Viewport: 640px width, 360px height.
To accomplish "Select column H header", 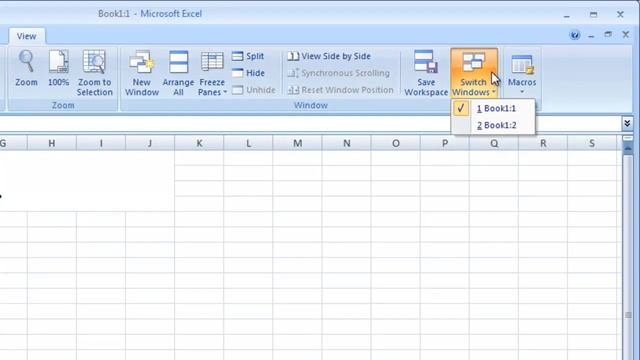I will coord(52,143).
